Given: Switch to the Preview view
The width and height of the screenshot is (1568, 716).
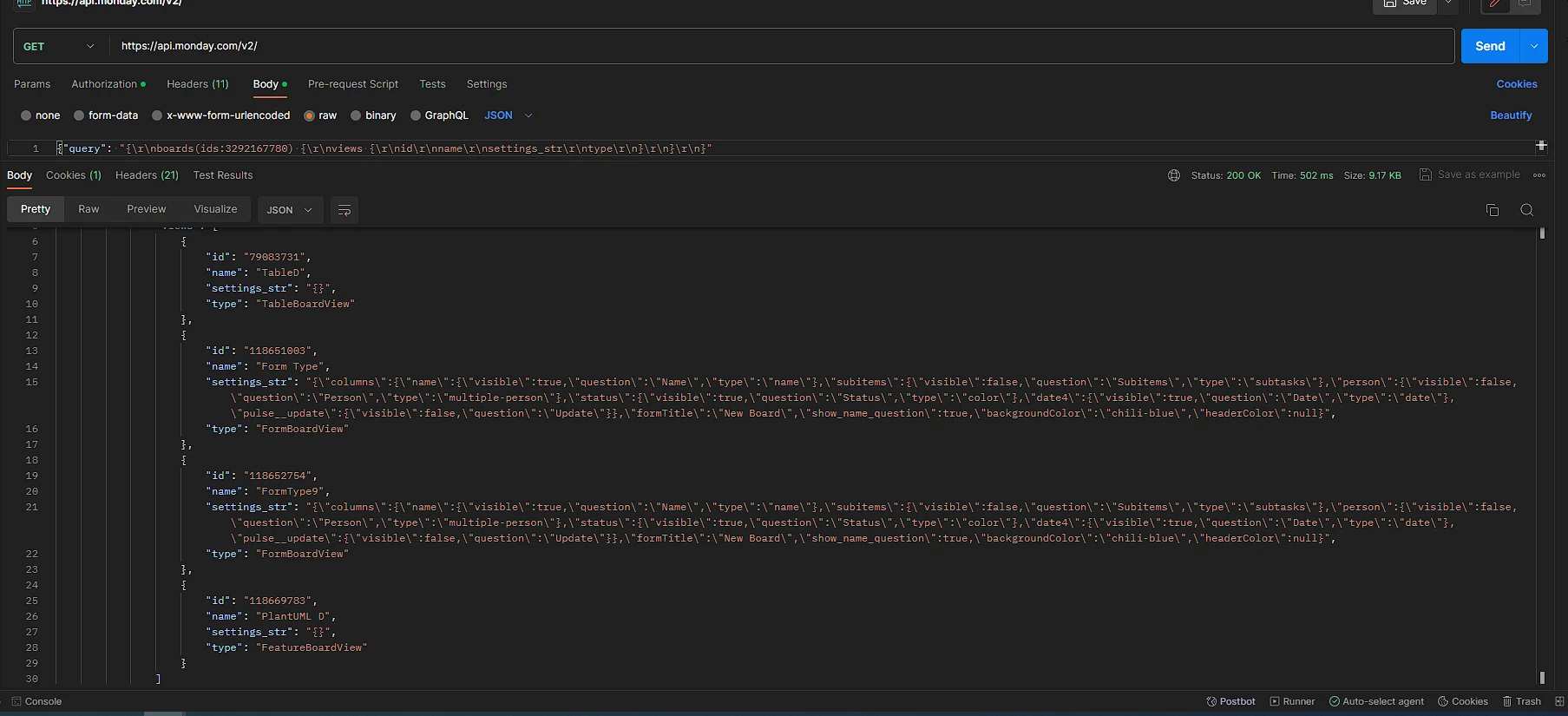Looking at the screenshot, I should [146, 209].
